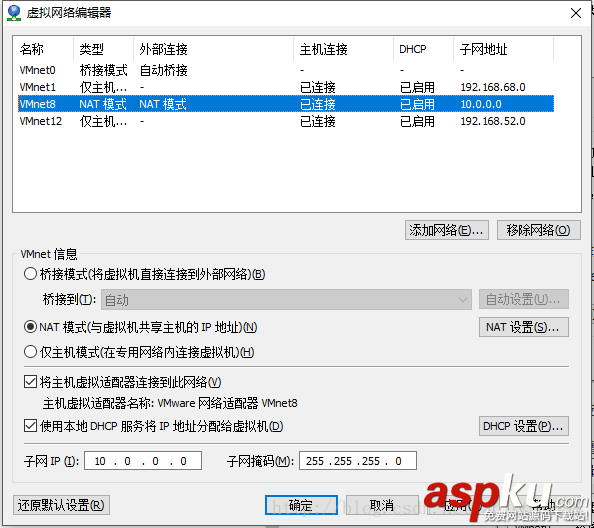Click the 添加网络(E)... button
Screen dimensions: 594x528
tap(447, 230)
